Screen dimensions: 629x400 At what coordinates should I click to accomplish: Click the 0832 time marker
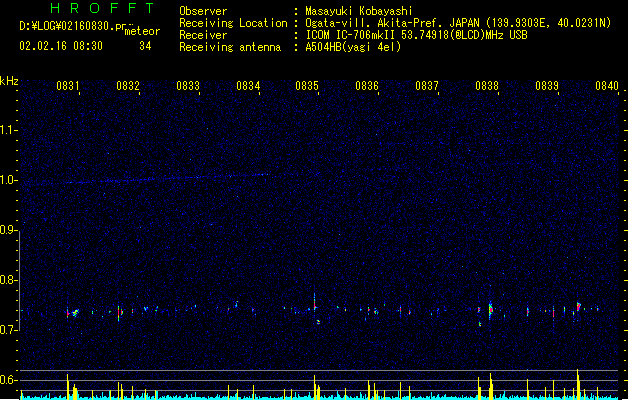[x=128, y=86]
